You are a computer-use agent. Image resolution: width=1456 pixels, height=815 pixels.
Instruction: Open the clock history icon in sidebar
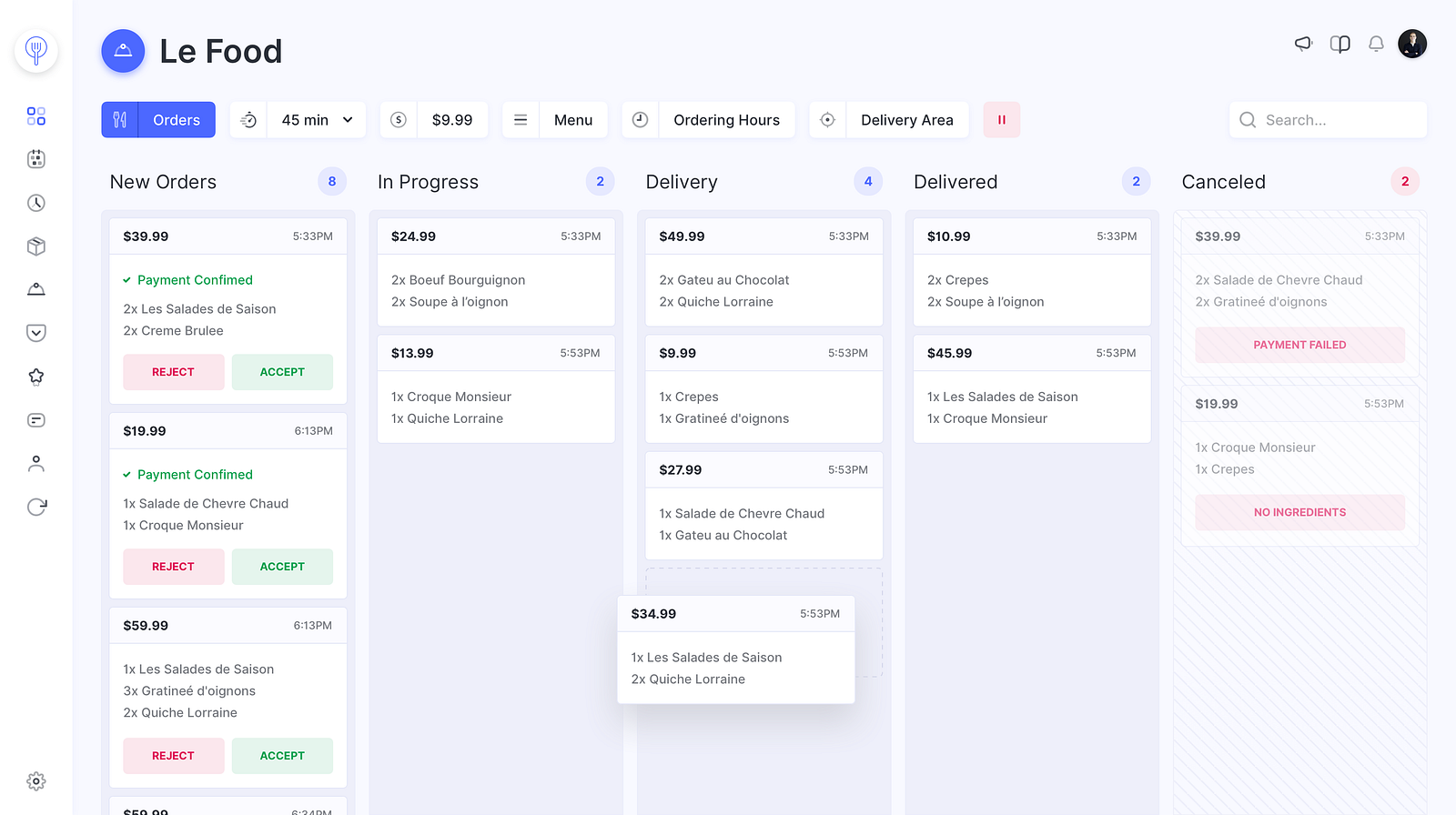coord(36,203)
